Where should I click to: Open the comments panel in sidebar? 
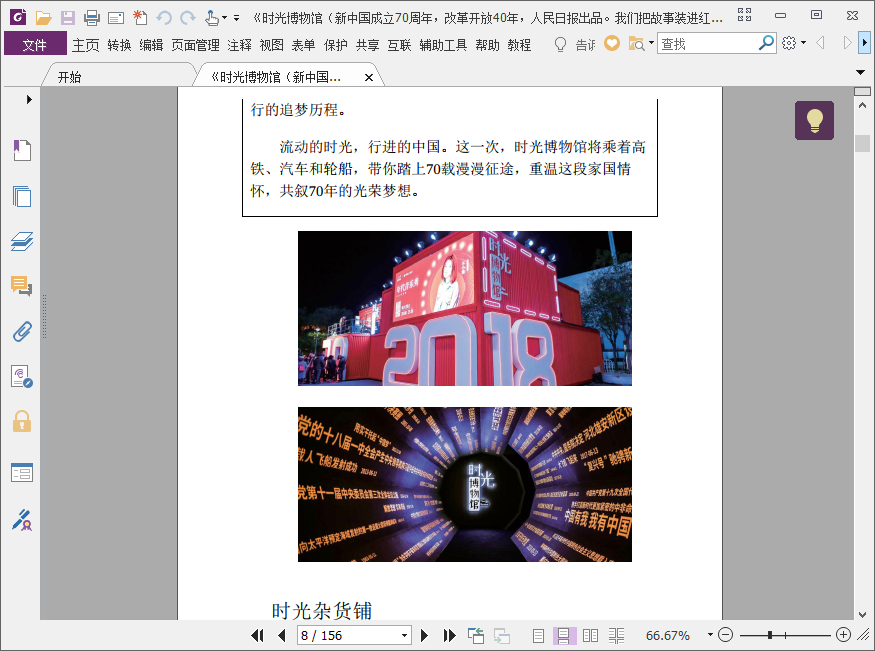click(x=22, y=286)
